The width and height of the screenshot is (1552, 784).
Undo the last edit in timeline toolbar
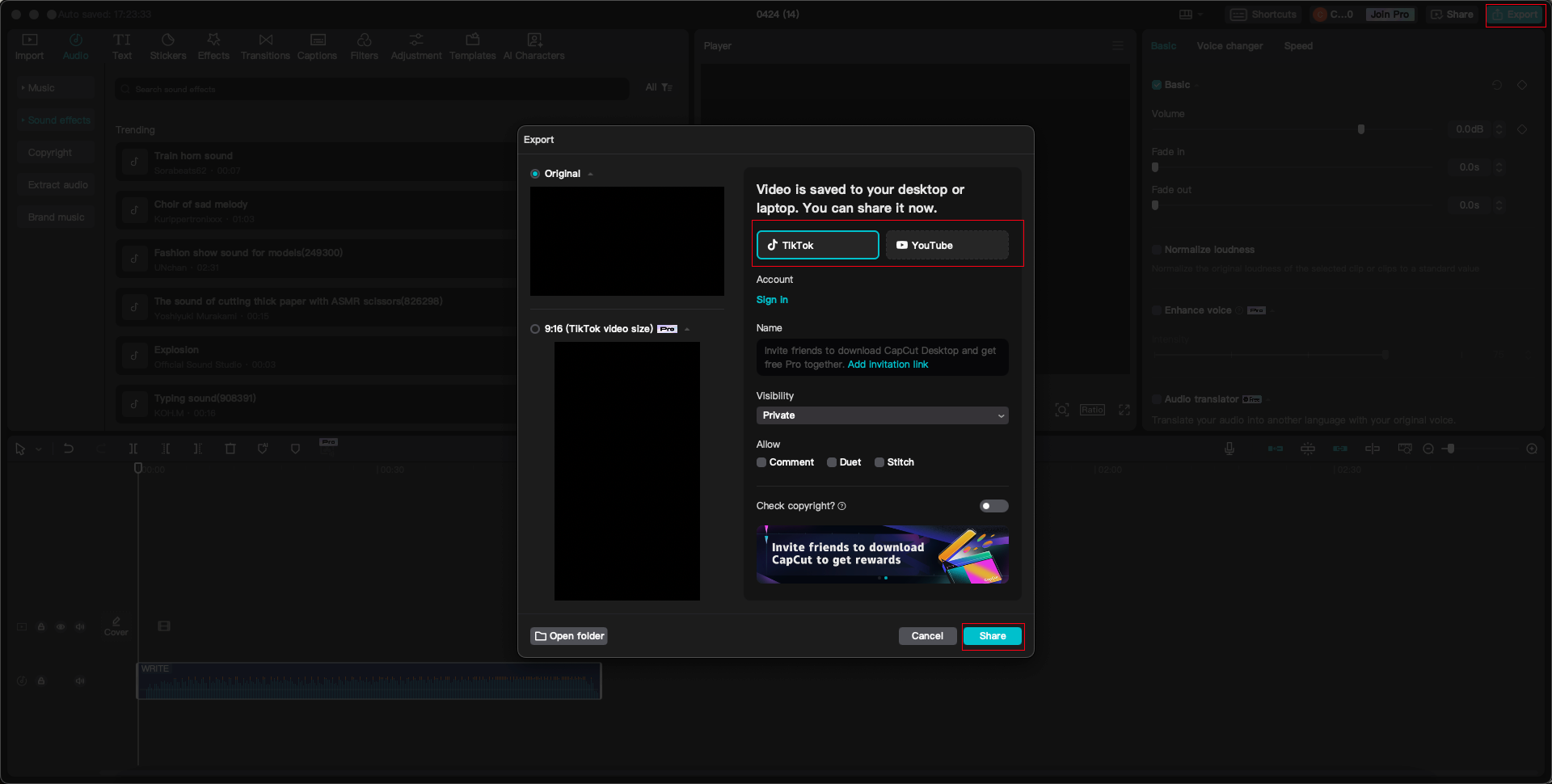click(69, 449)
